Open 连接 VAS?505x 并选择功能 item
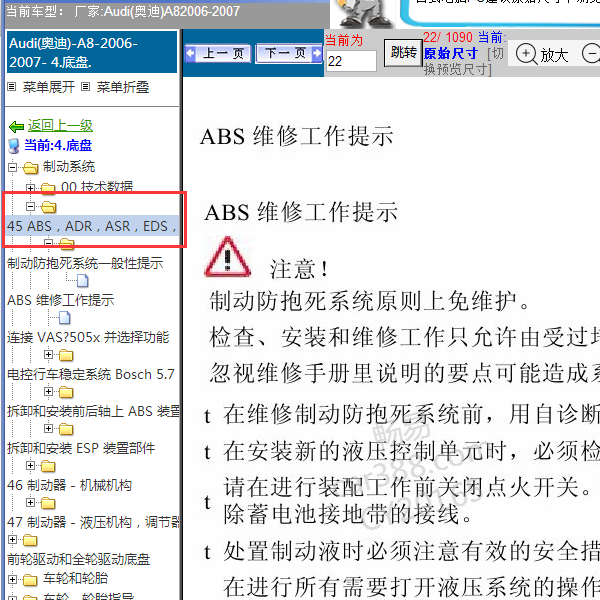This screenshot has height=600, width=600. 88,337
